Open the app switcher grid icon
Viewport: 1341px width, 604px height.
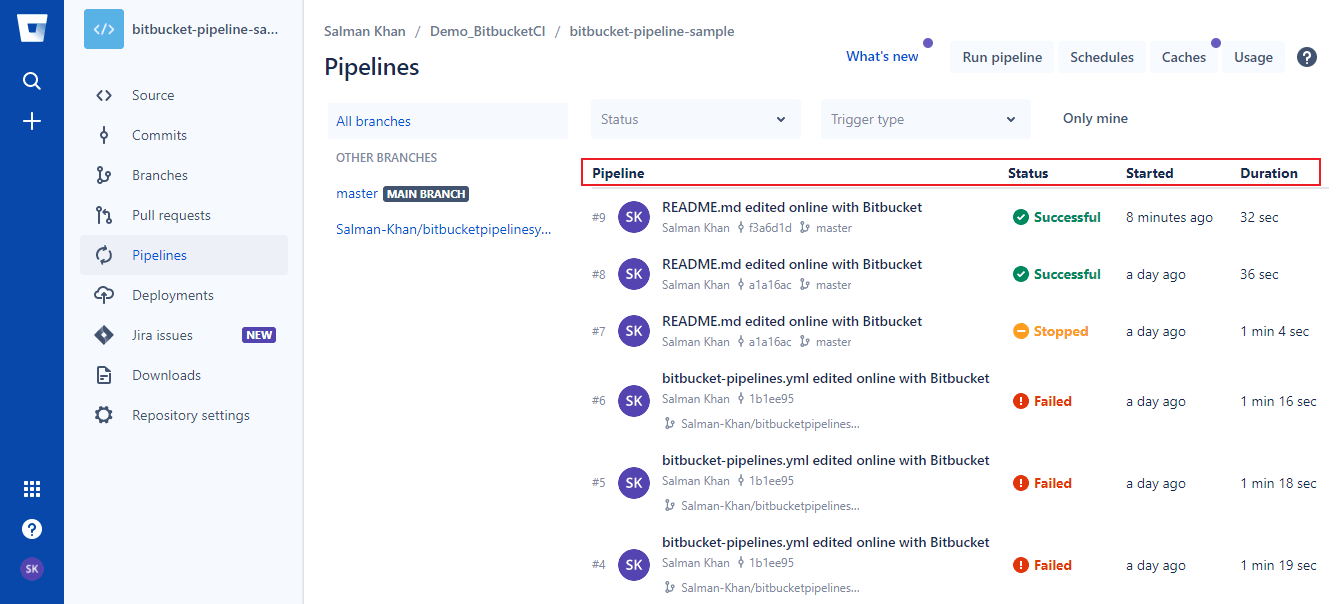point(32,489)
